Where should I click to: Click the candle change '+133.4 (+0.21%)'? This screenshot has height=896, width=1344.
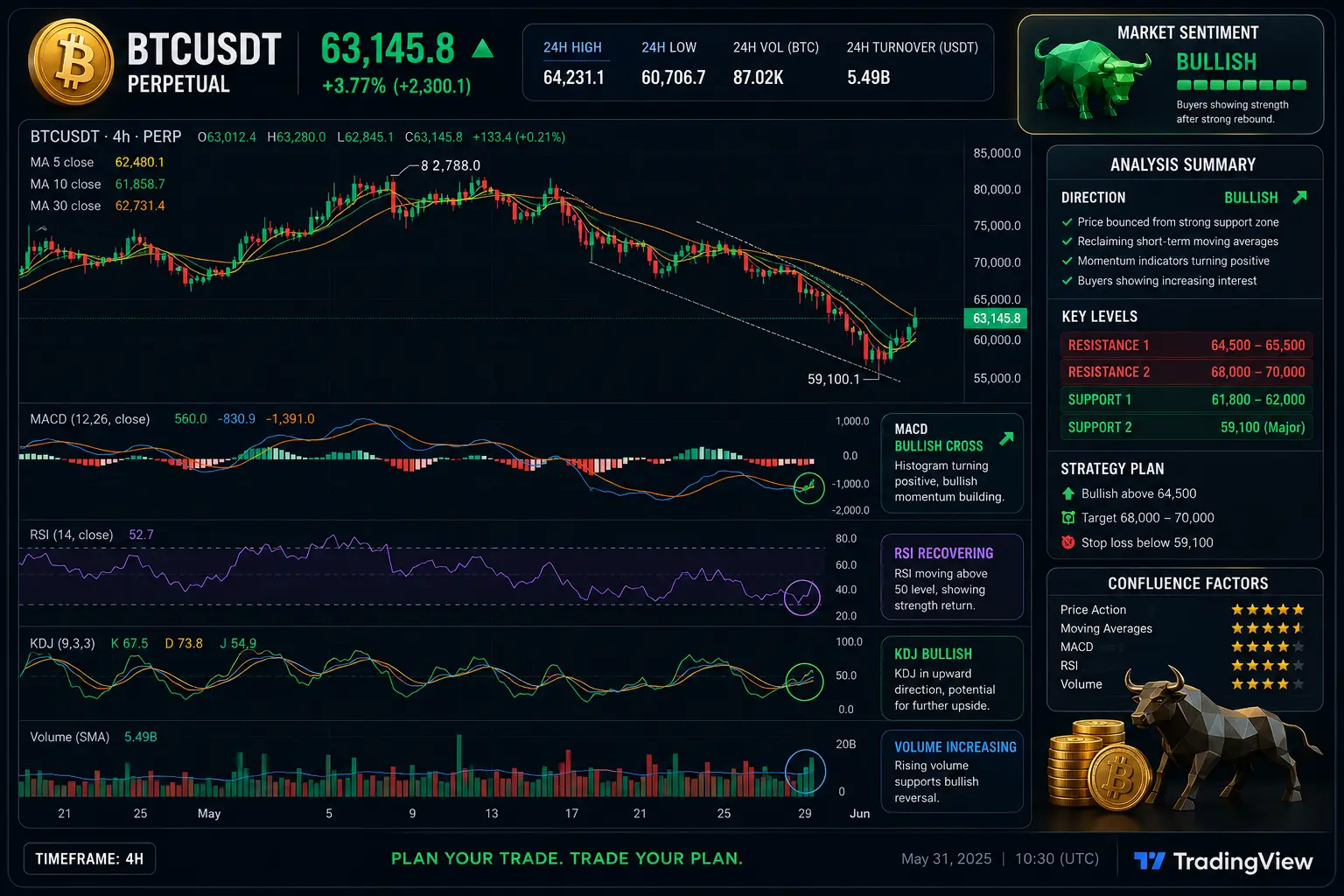519,137
